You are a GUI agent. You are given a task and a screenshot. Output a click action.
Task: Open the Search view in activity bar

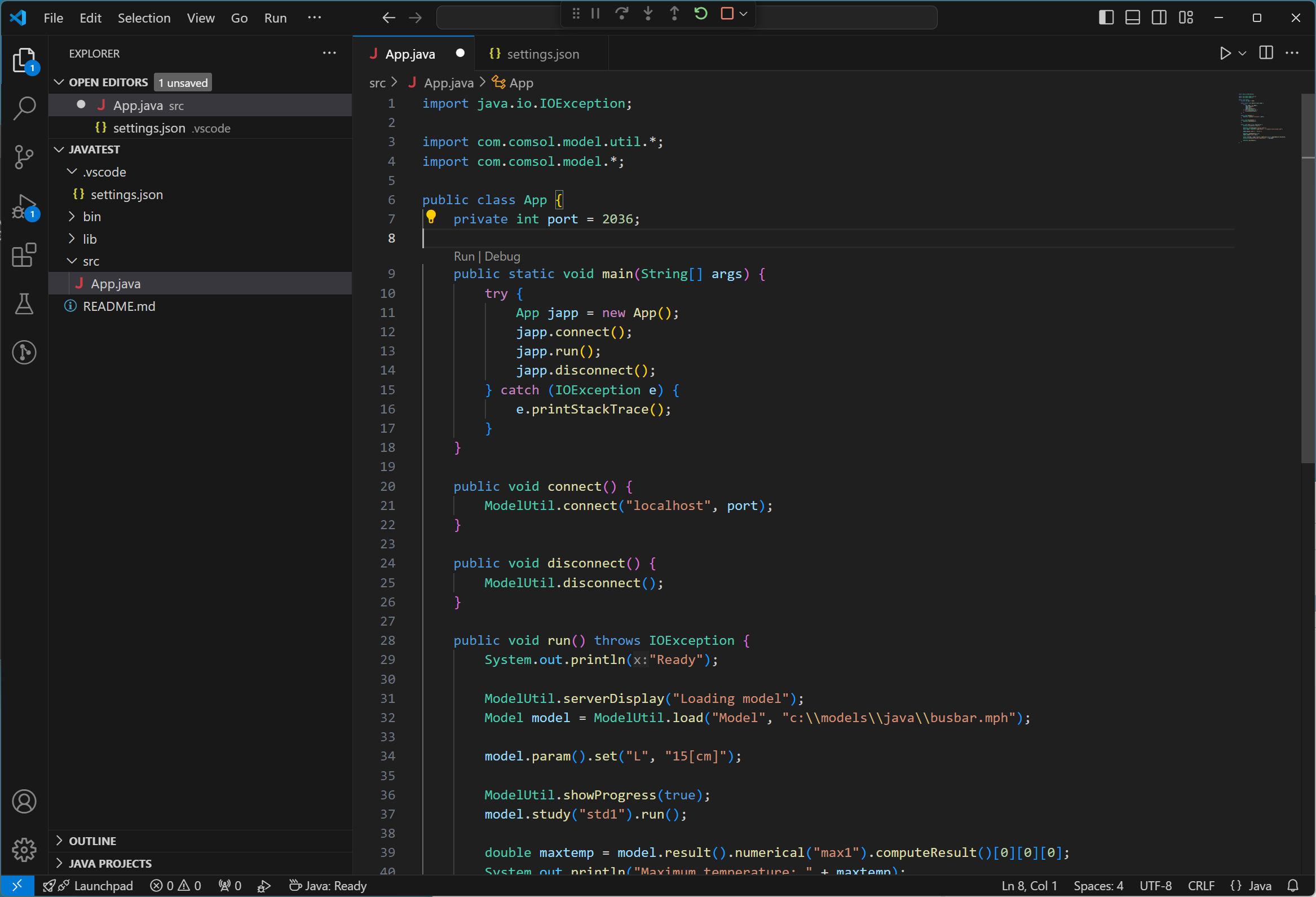(24, 108)
